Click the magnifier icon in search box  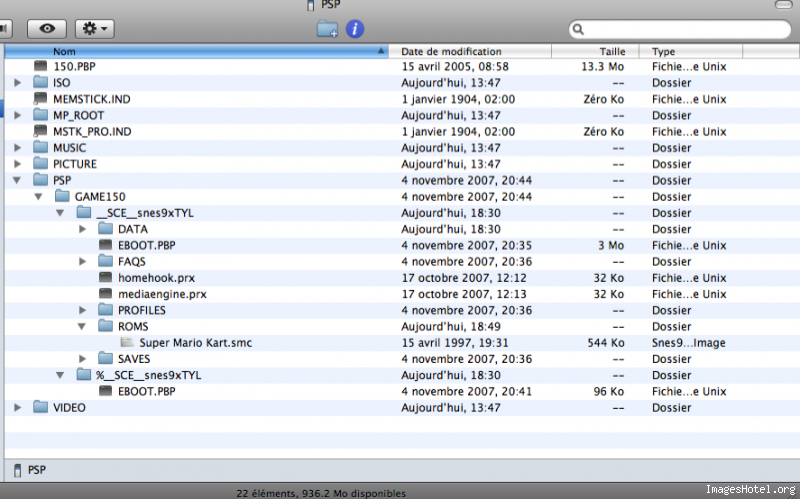pos(578,29)
